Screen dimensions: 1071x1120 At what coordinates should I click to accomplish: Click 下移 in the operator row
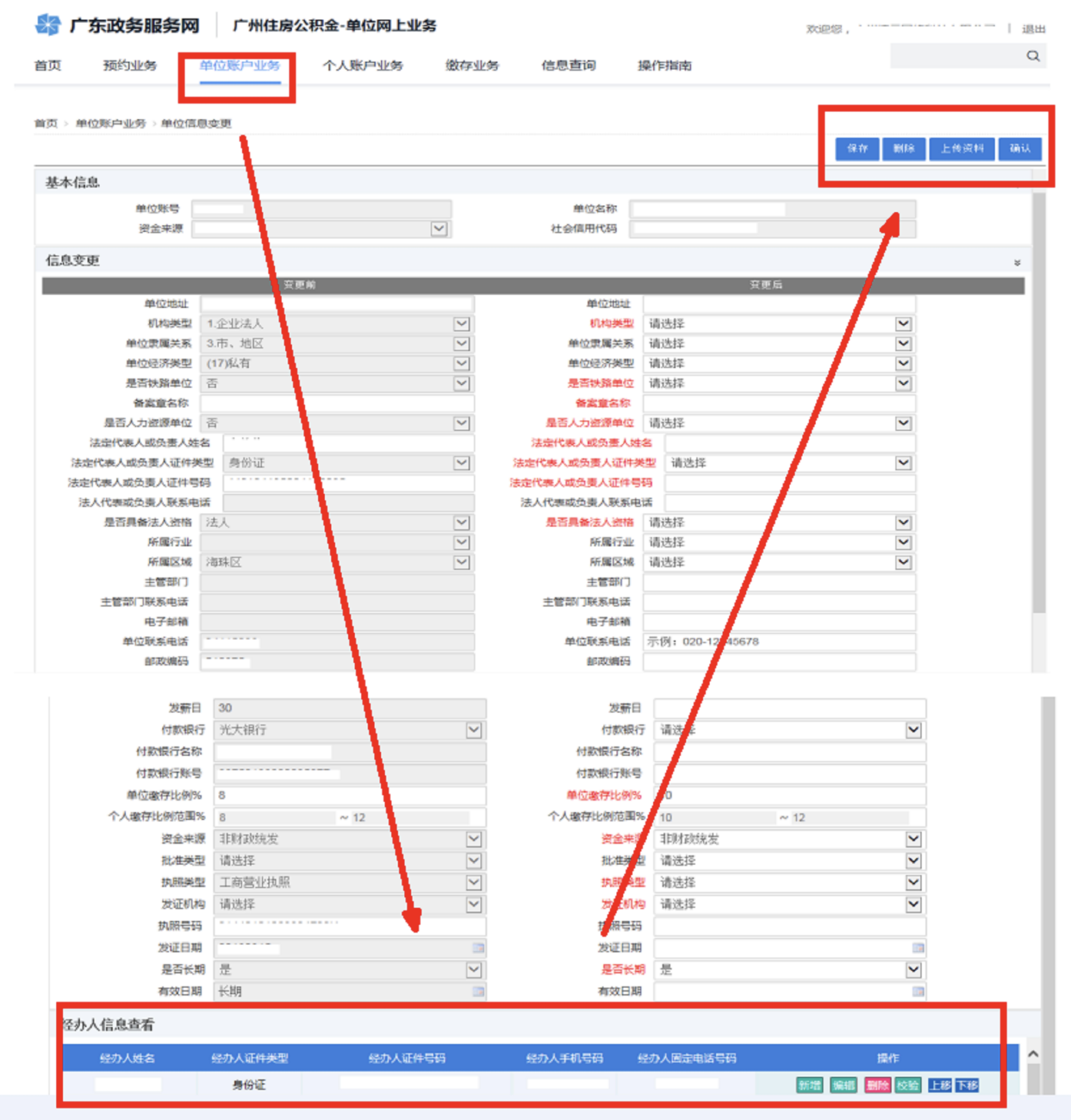coord(967,1085)
